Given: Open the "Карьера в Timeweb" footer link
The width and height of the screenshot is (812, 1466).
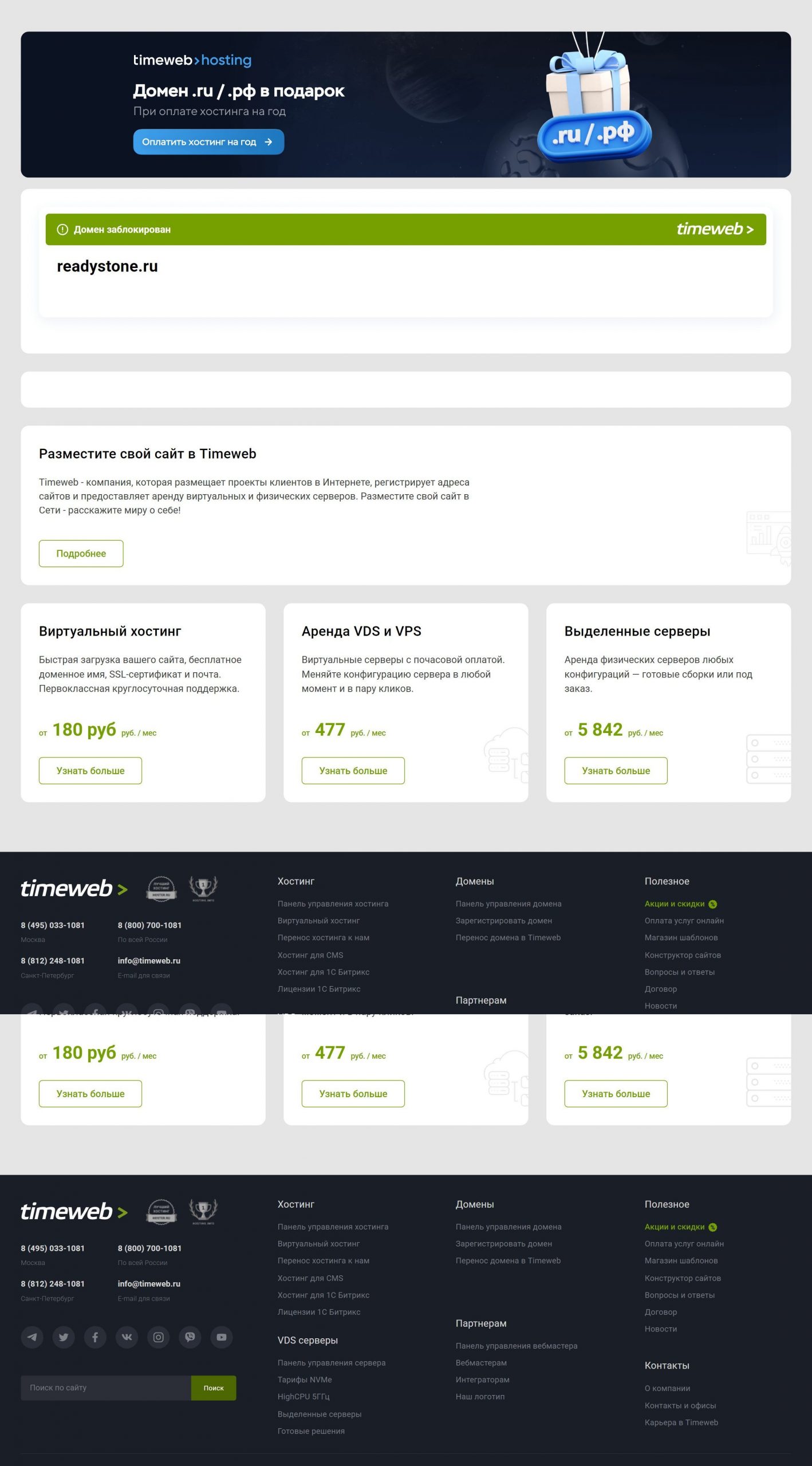Looking at the screenshot, I should click(x=681, y=1422).
